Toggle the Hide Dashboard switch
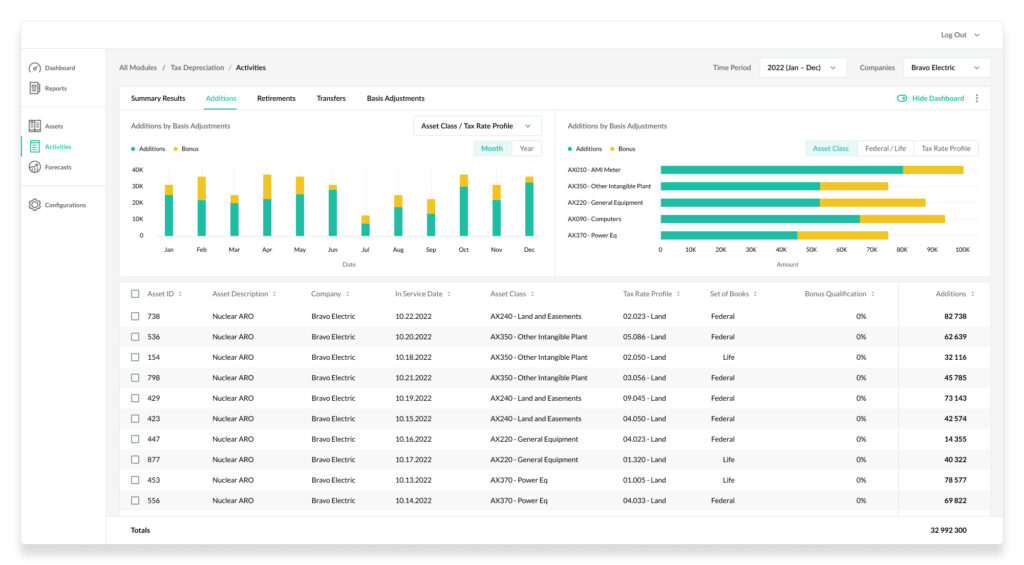 pos(902,99)
